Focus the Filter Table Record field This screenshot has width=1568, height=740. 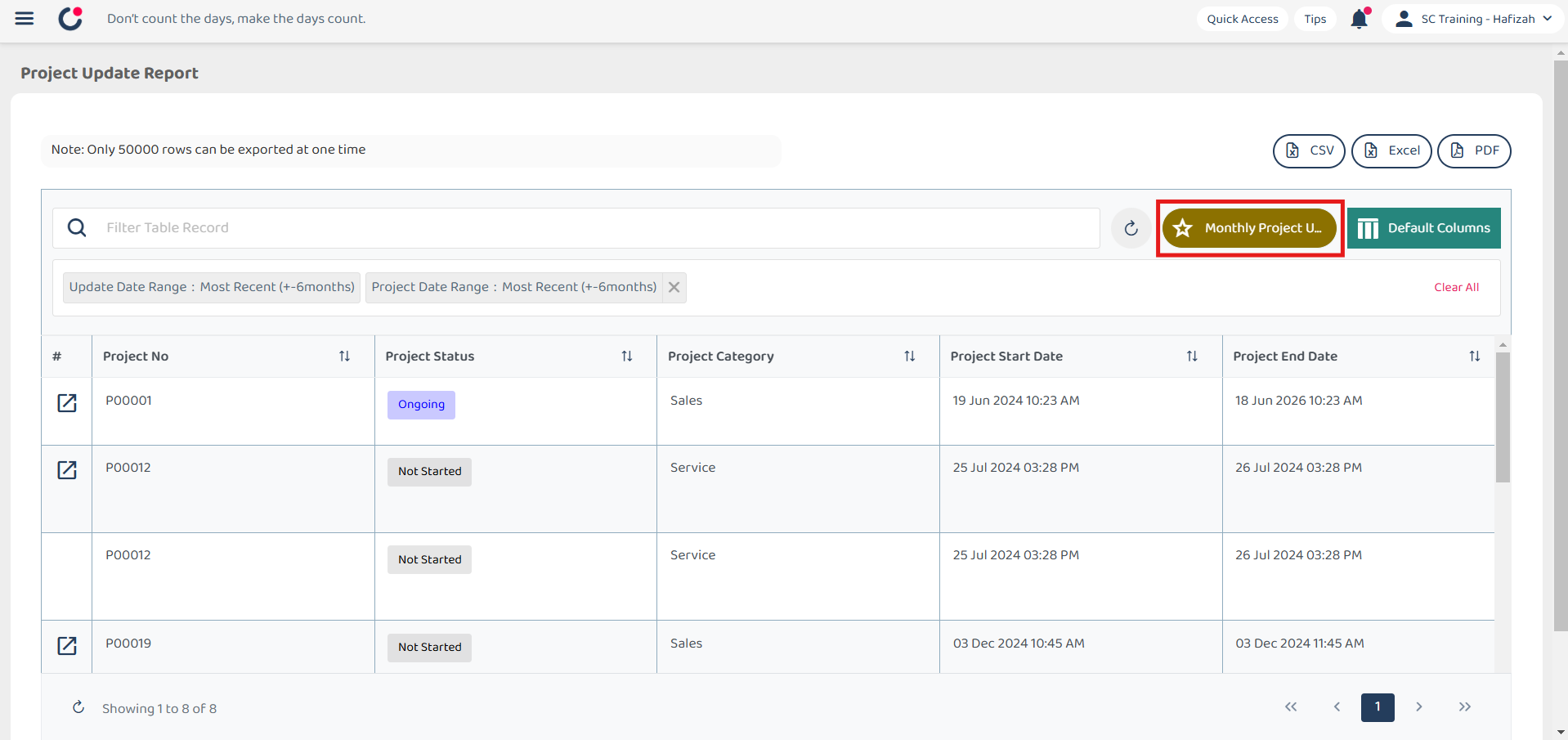(x=576, y=228)
